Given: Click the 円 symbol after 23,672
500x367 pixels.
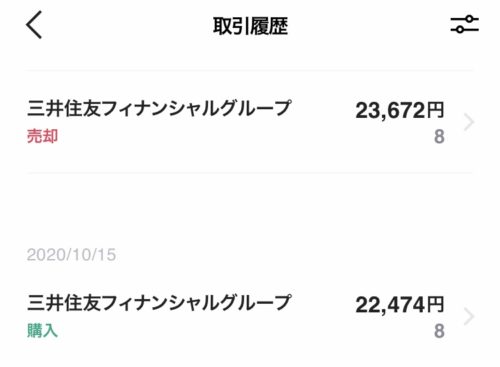Looking at the screenshot, I should (435, 110).
